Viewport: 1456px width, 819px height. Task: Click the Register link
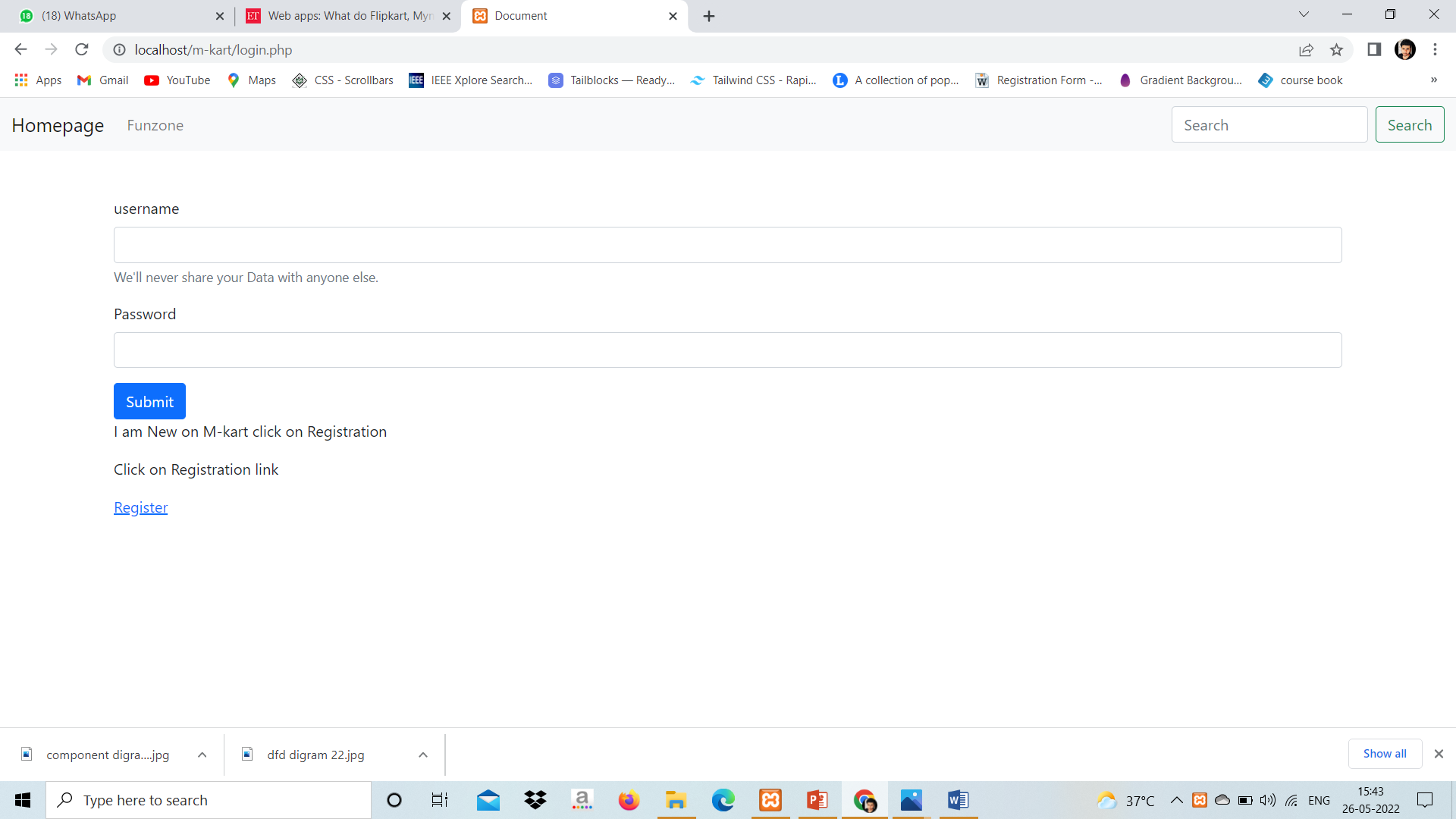[x=140, y=507]
